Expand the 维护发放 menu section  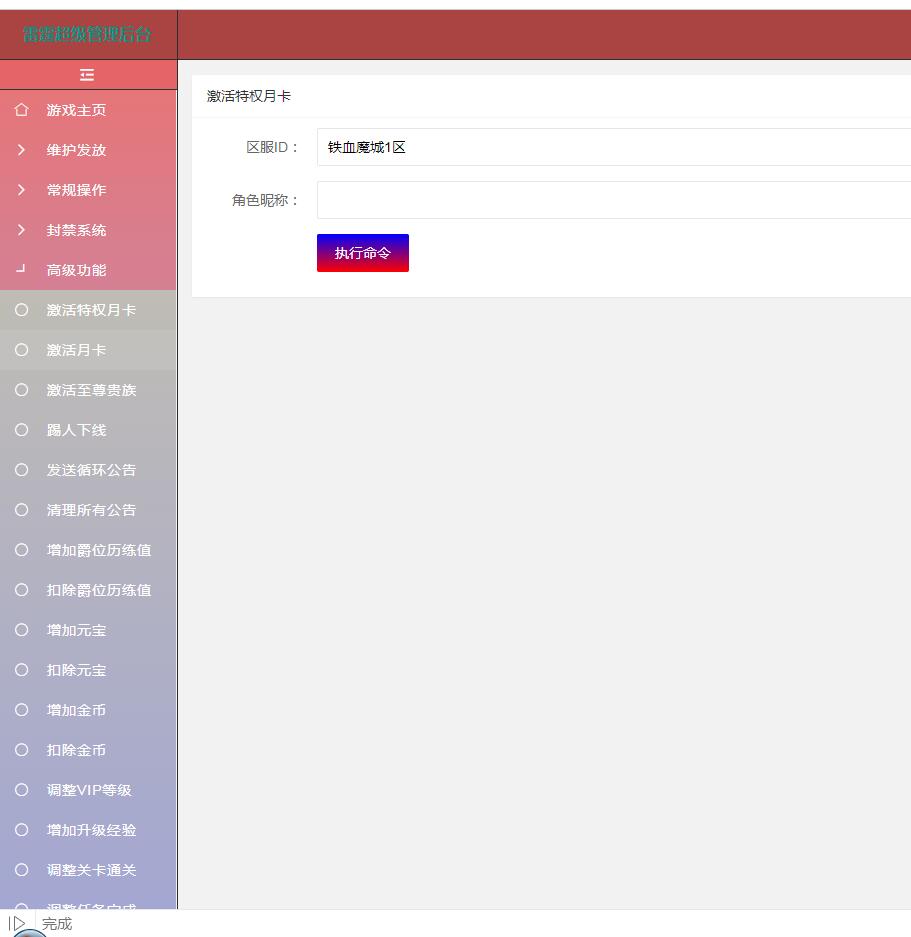point(76,150)
